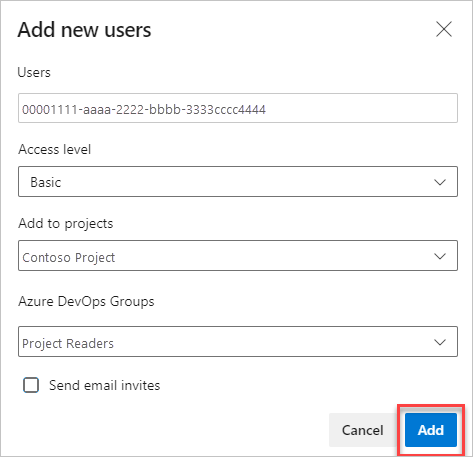
Task: Click the Access level label
Action: 55,149
